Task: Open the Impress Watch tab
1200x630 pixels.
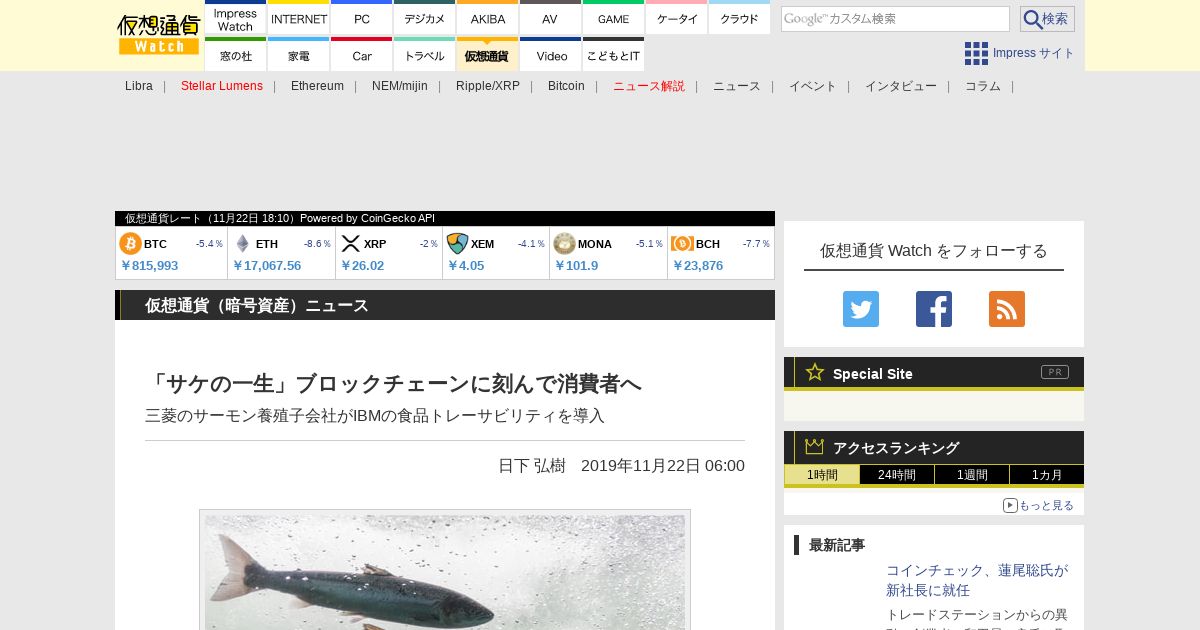Action: [x=235, y=19]
